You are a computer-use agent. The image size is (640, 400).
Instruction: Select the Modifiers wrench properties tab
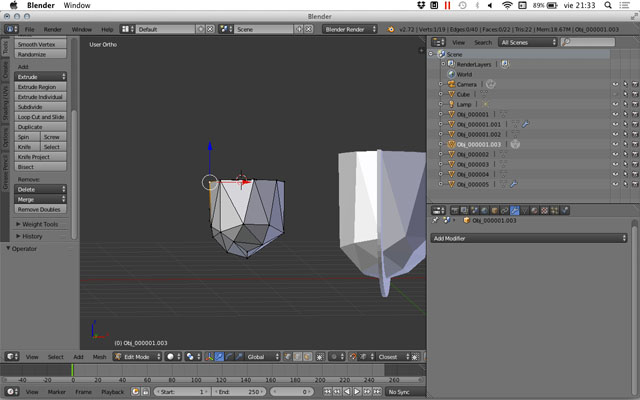point(514,210)
